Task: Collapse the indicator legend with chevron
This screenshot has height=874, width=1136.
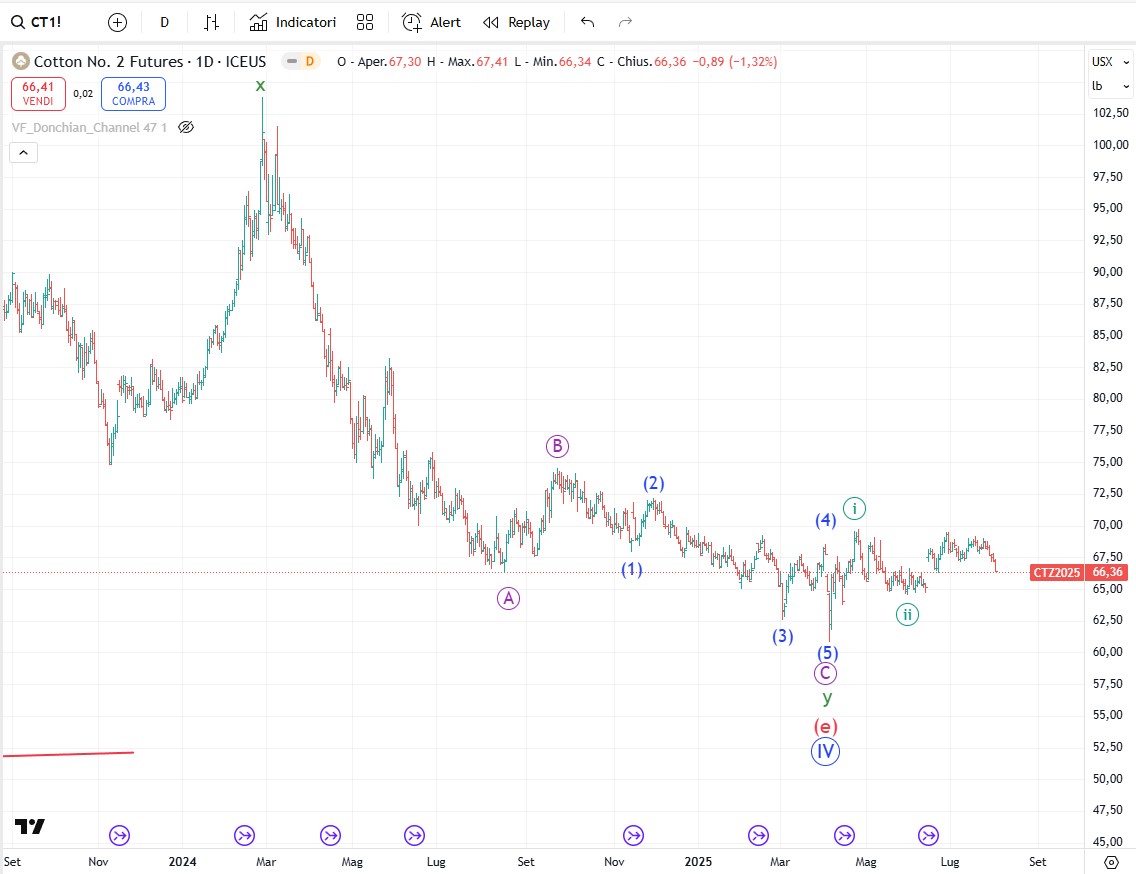Action: 24,153
